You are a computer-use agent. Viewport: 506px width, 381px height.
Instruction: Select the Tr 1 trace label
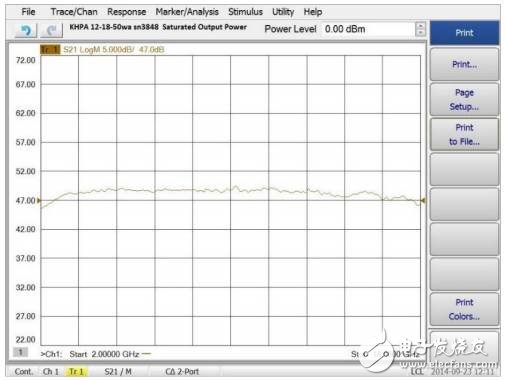pyautogui.click(x=50, y=50)
